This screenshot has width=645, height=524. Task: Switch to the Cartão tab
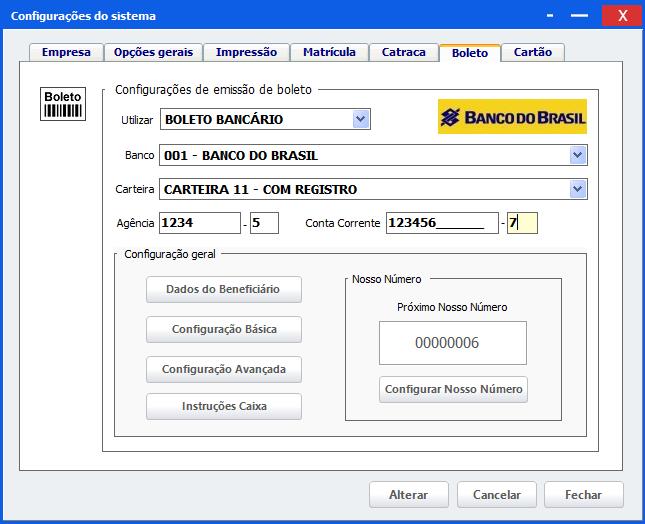(x=533, y=52)
